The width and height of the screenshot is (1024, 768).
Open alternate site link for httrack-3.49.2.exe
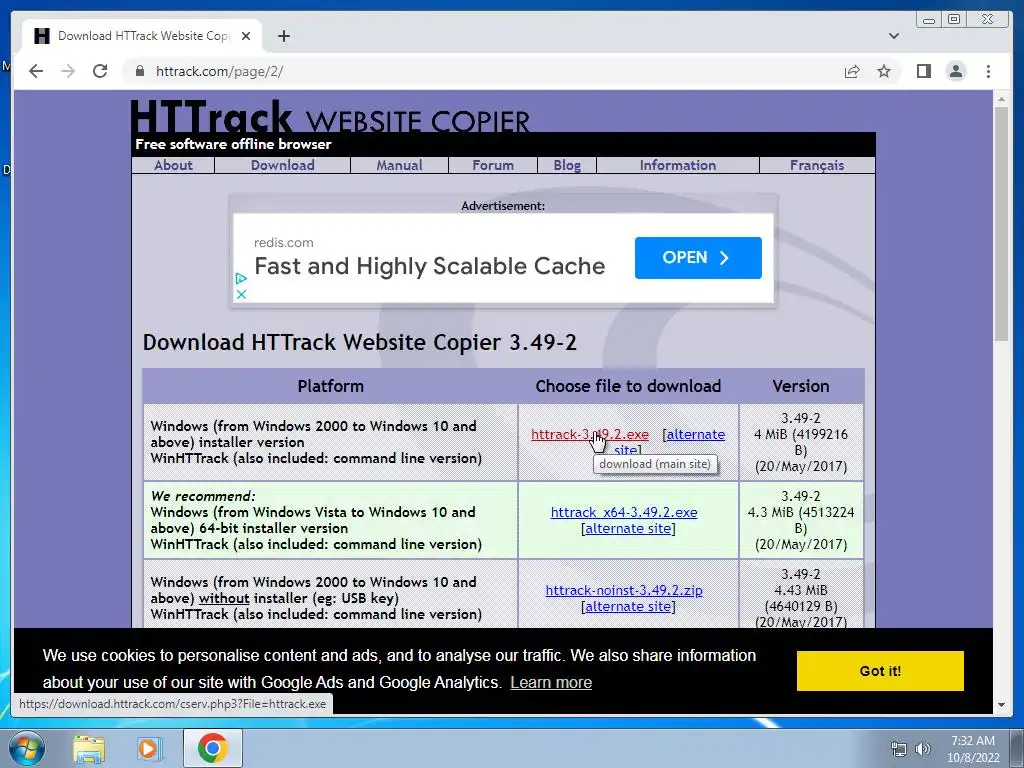[x=696, y=435]
